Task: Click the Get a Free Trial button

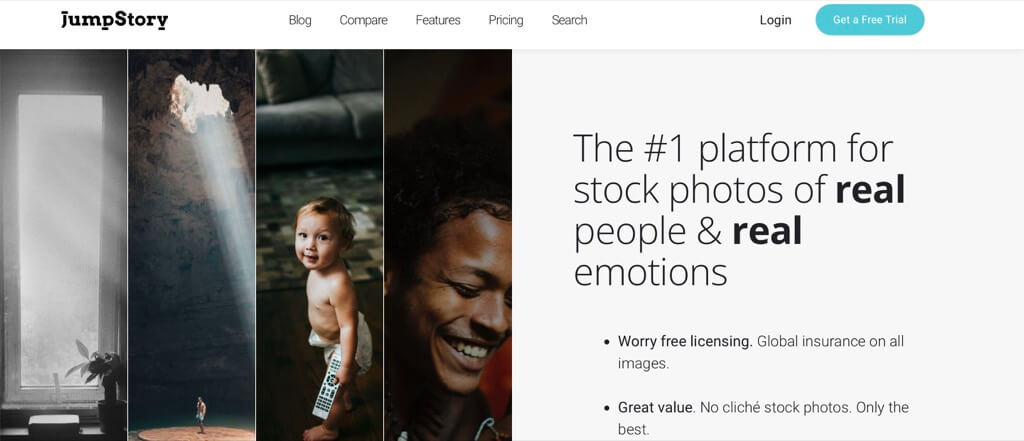Action: tap(869, 20)
